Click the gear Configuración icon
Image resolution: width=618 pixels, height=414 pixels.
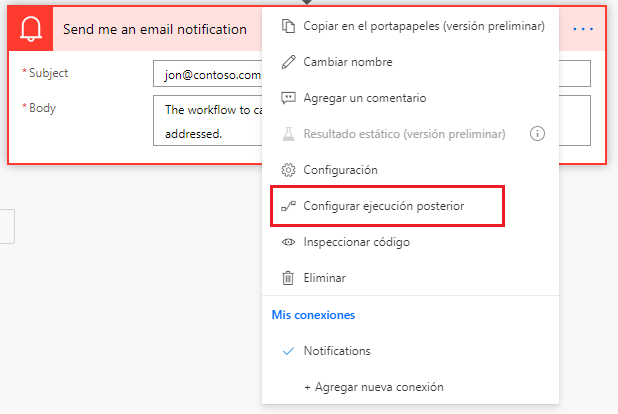[x=289, y=170]
